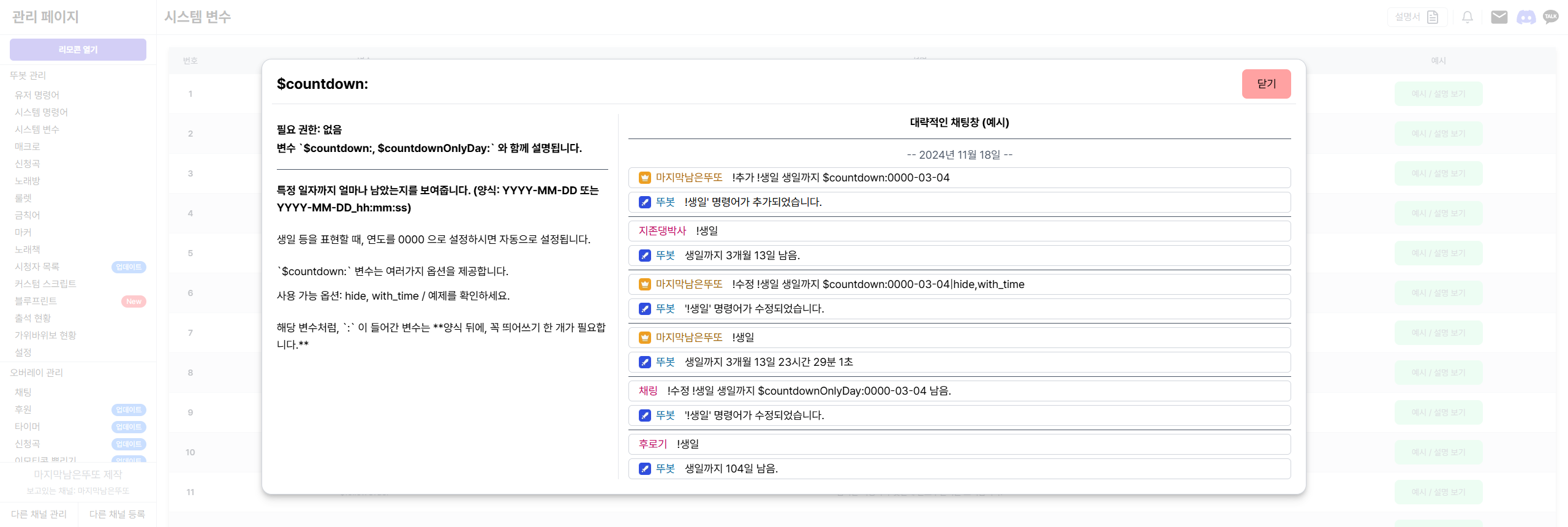Select 시스템 변수 in sidebar
Image resolution: width=1568 pixels, height=527 pixels.
click(37, 129)
